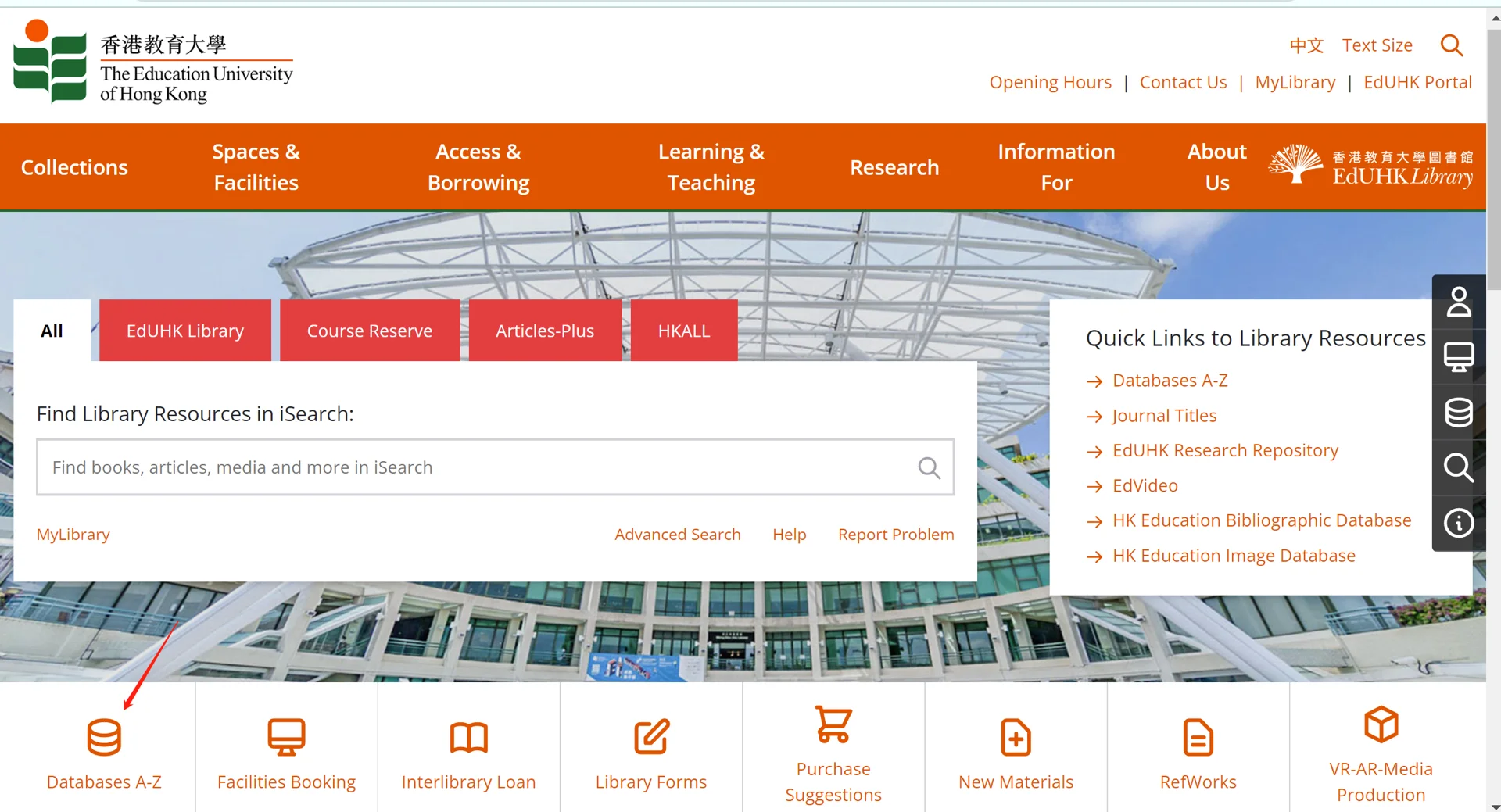This screenshot has height=812, width=1501.
Task: Open Information For menu
Action: (1056, 167)
